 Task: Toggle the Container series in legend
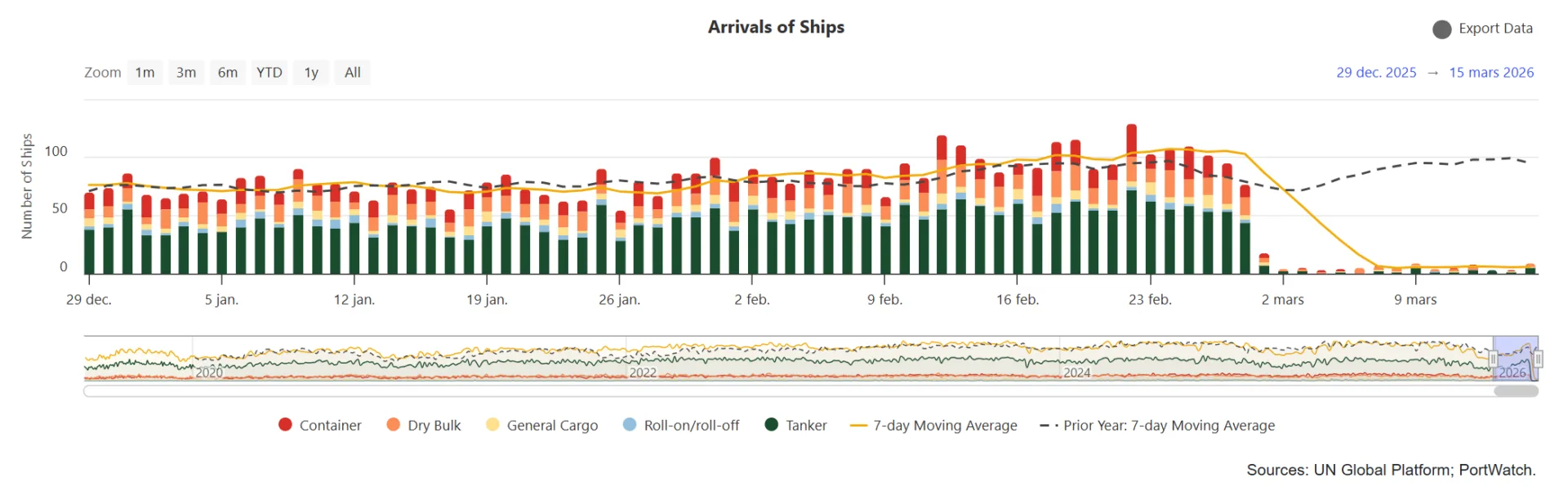pyautogui.click(x=285, y=425)
